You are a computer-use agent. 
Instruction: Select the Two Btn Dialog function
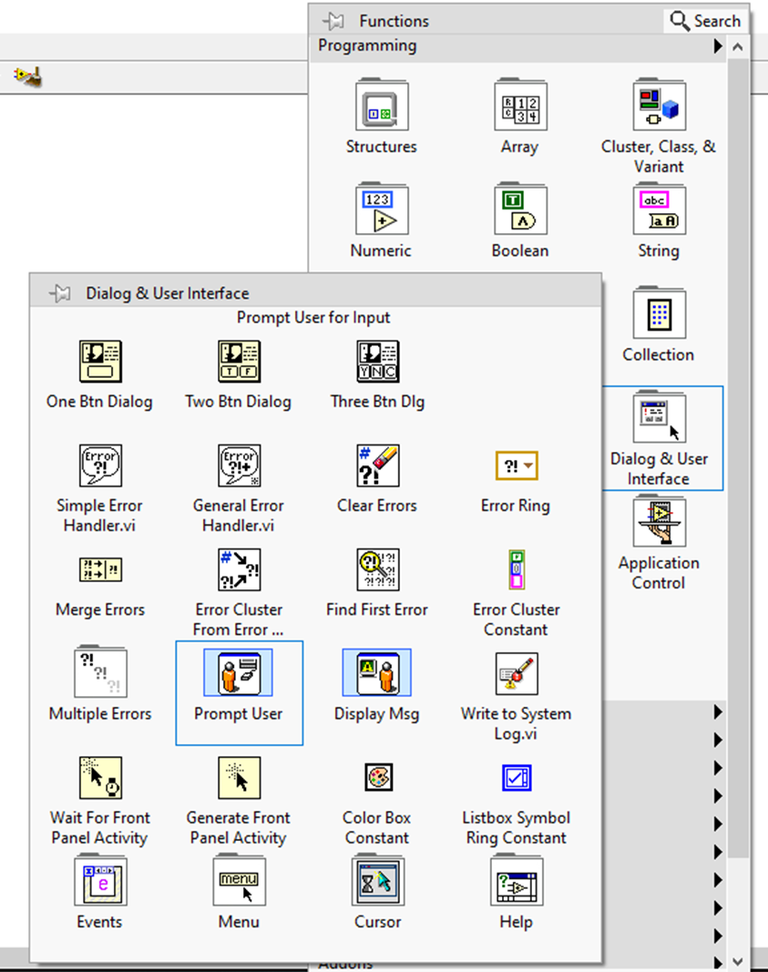[239, 361]
